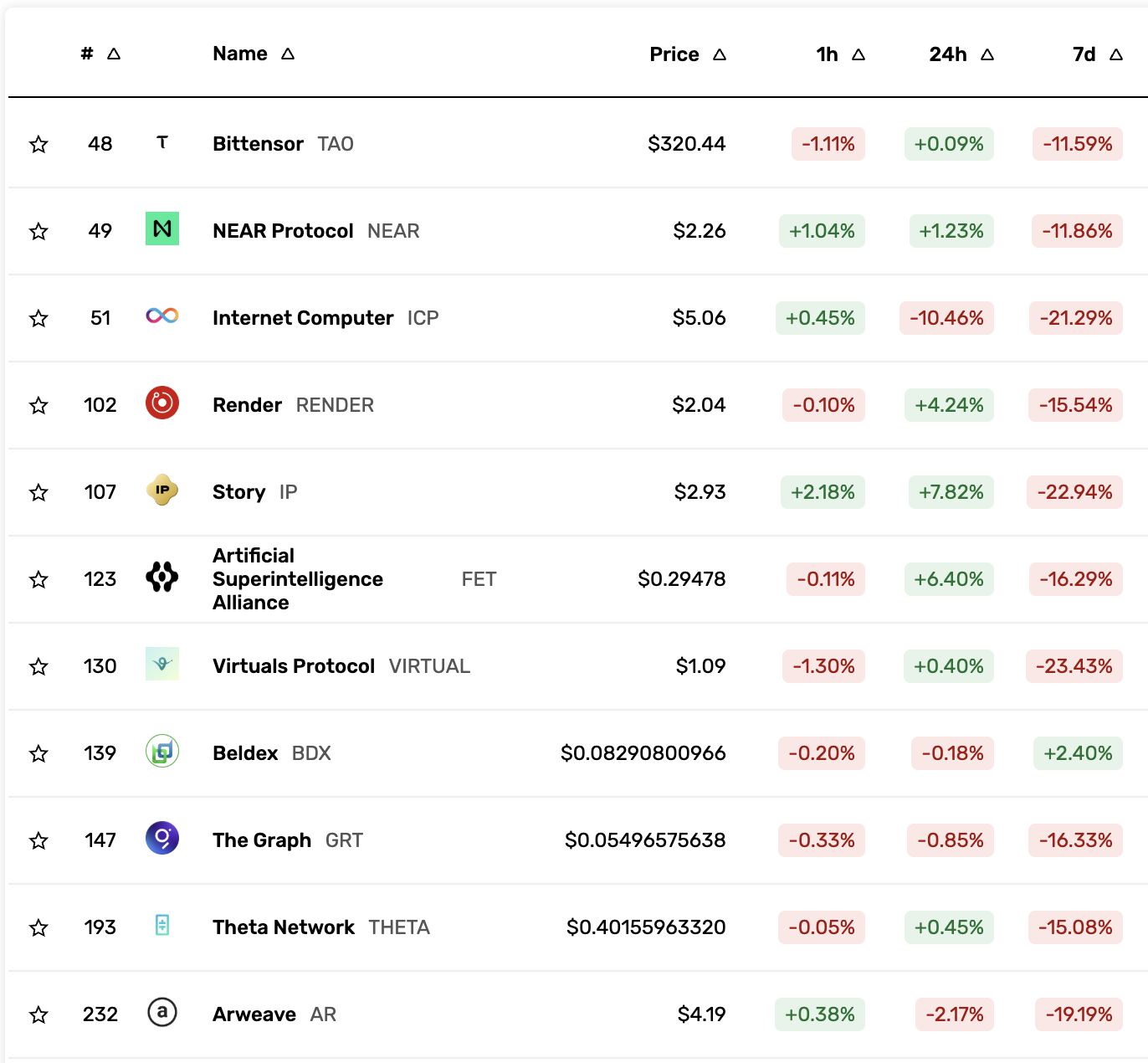Toggle the star next to Virtuals Protocol
Image resolution: width=1148 pixels, height=1063 pixels.
(38, 666)
